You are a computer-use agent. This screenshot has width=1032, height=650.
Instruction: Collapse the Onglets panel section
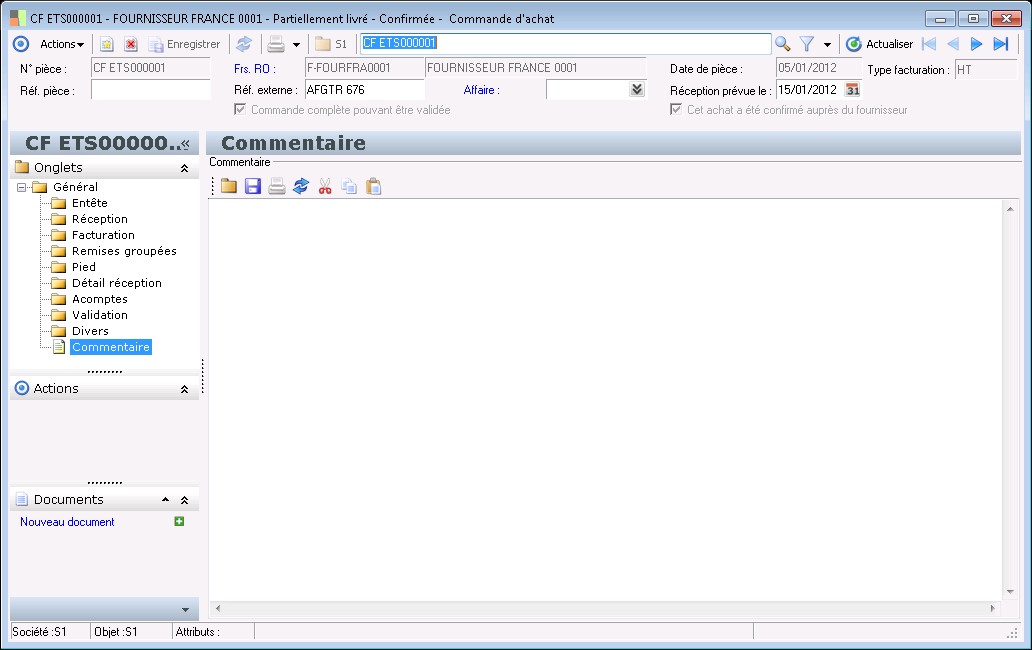pyautogui.click(x=184, y=168)
